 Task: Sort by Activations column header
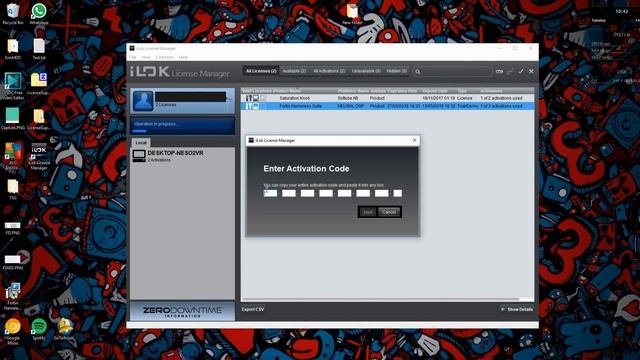(x=491, y=91)
